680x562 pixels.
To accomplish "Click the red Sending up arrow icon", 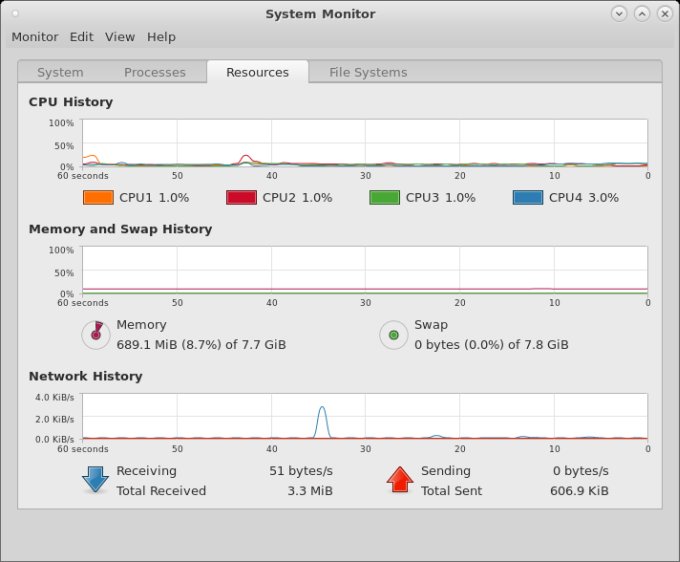I will (400, 480).
